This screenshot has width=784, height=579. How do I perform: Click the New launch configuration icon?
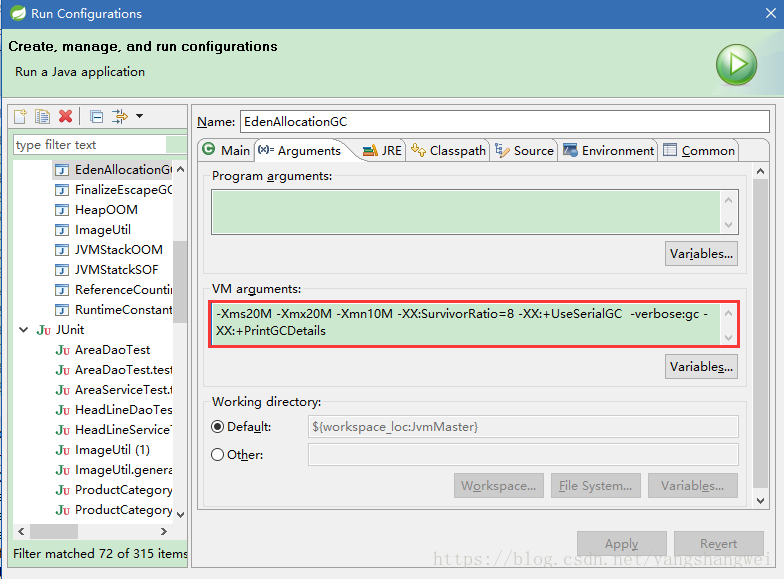coord(20,116)
